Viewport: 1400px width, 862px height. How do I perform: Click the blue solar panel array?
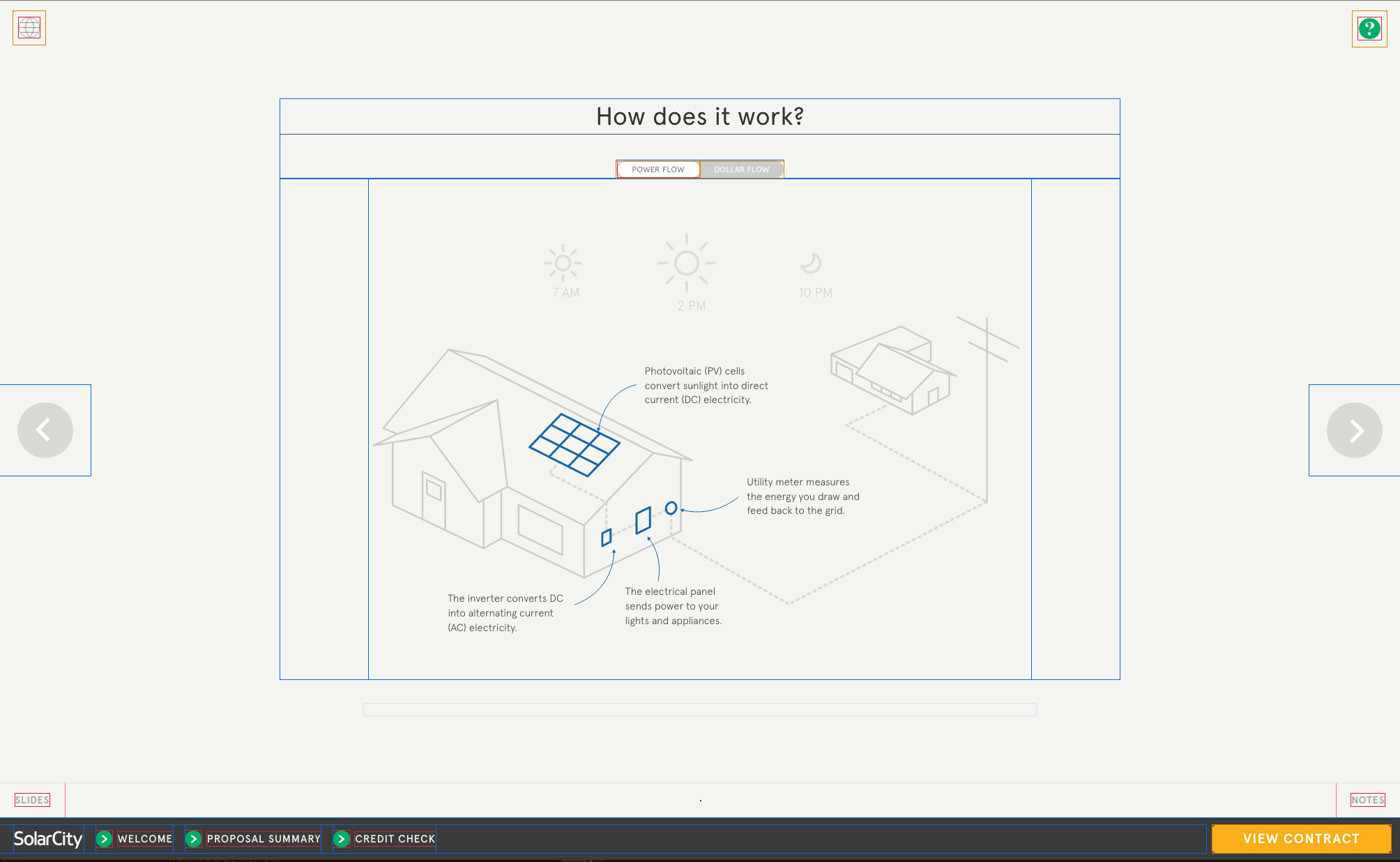coord(575,445)
